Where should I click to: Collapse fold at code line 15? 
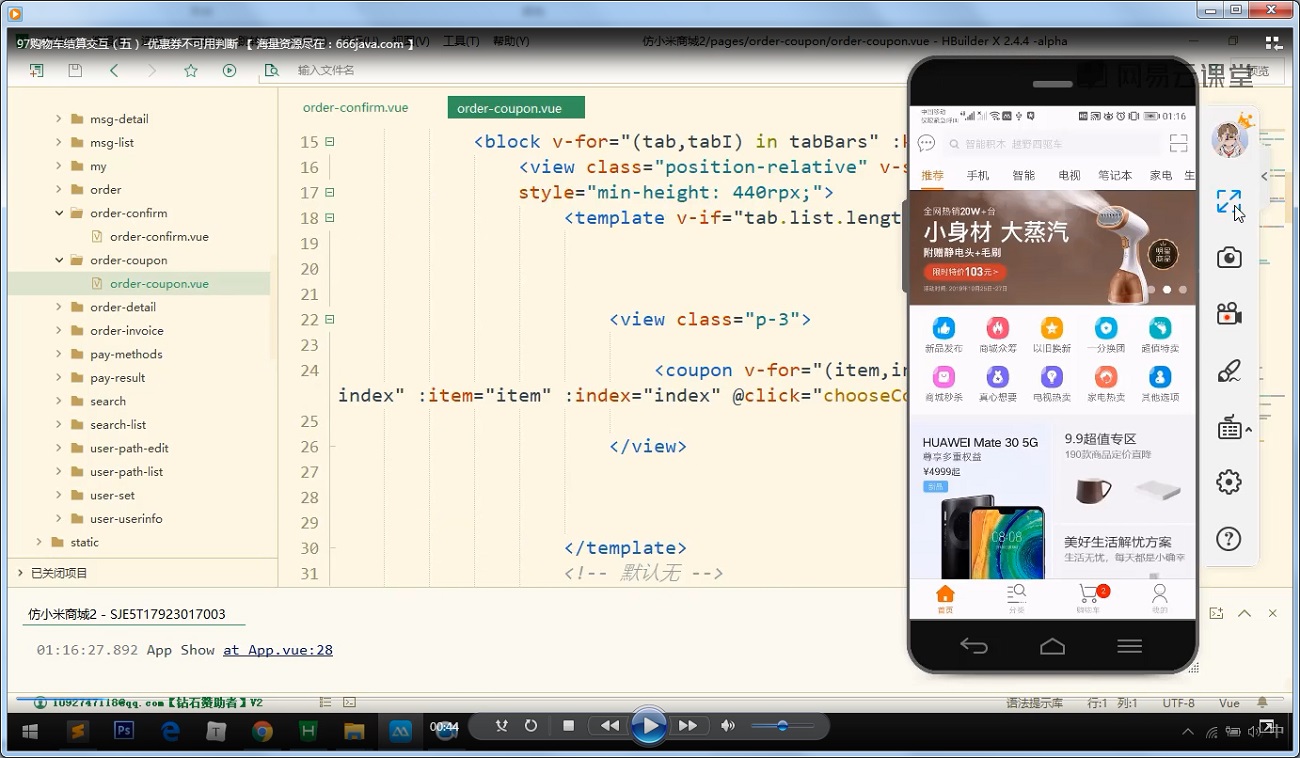tap(330, 142)
